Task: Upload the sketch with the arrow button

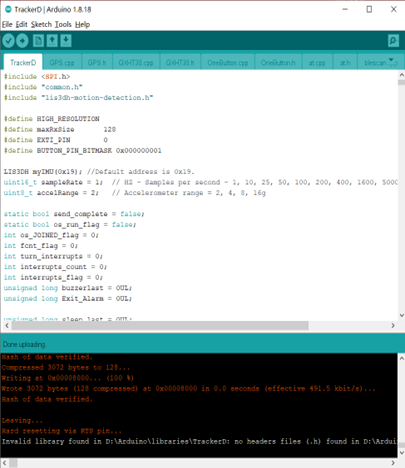Action: (22, 41)
